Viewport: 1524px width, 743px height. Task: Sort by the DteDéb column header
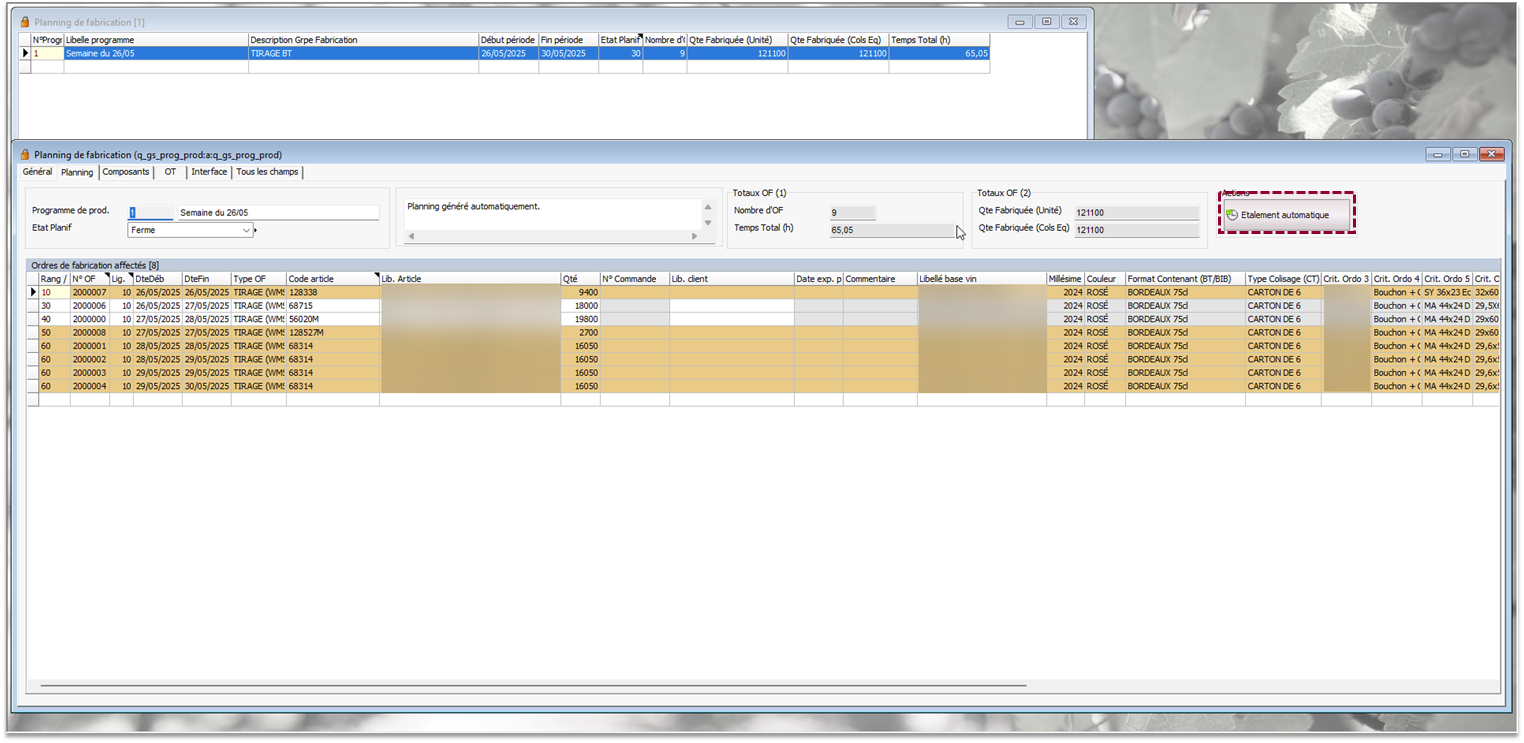157,279
